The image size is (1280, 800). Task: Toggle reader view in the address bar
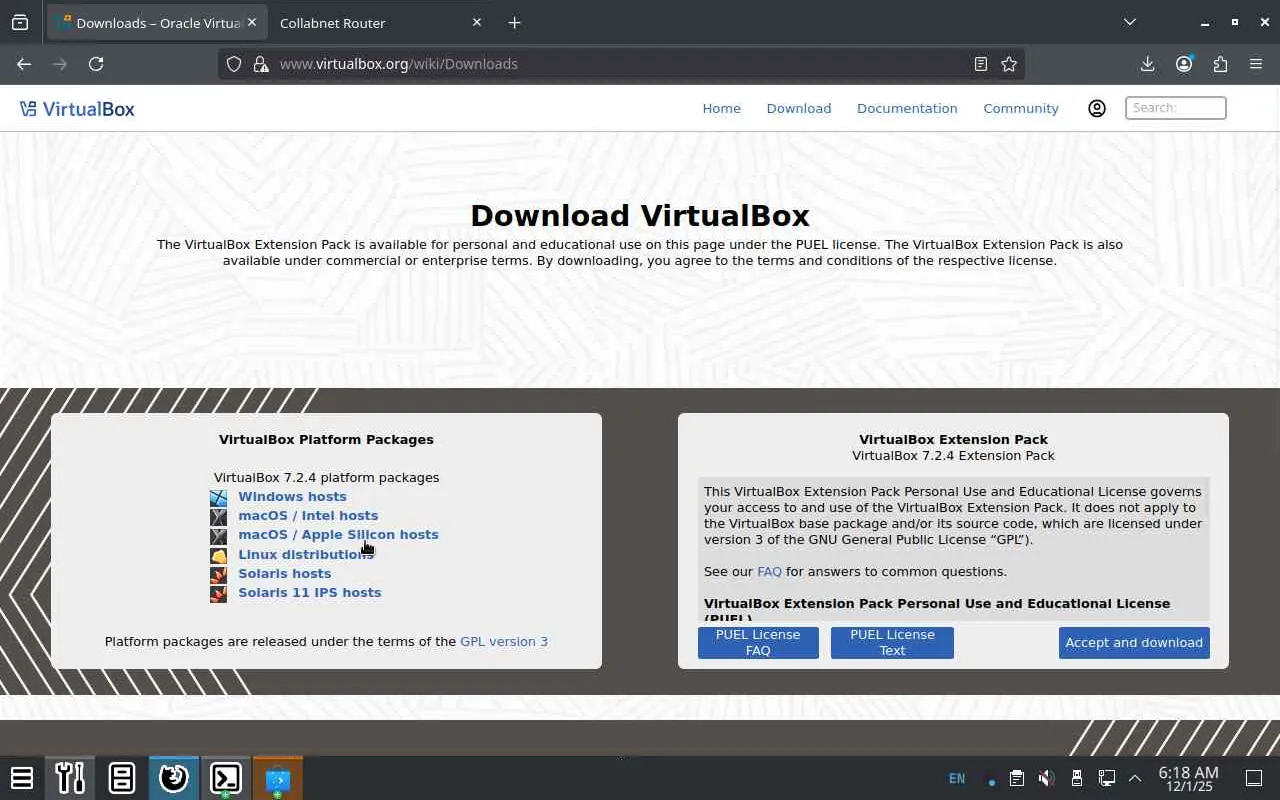[x=981, y=64]
